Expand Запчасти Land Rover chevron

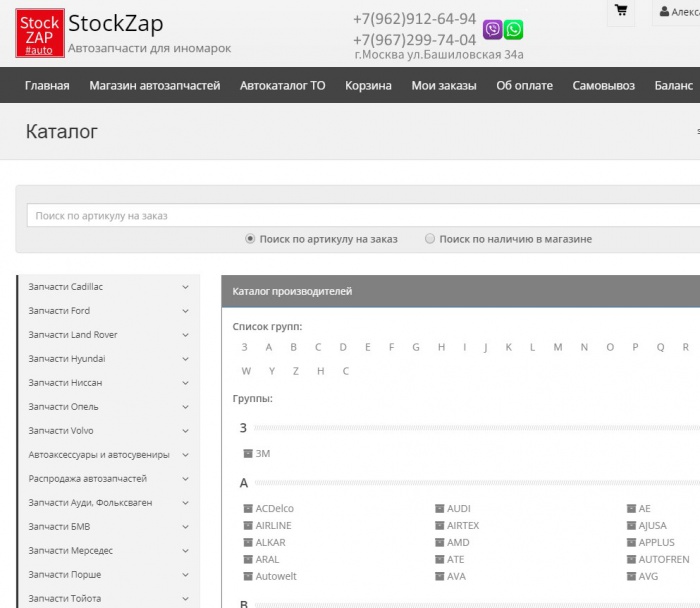185,335
